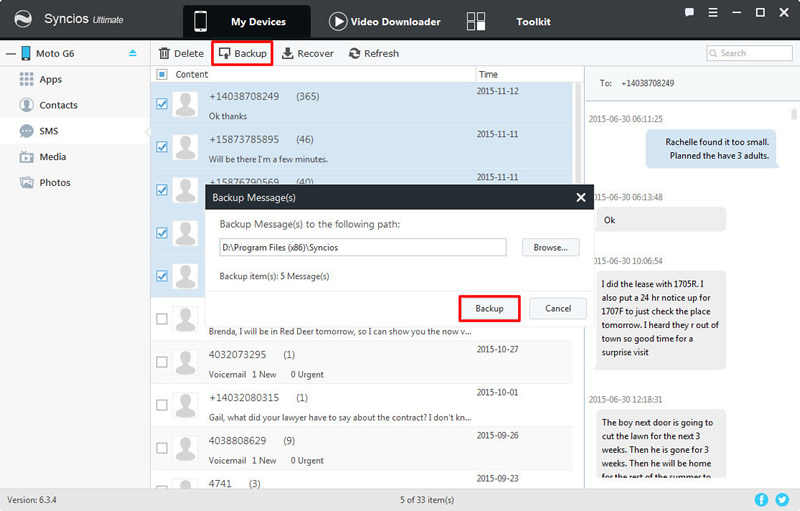The height and width of the screenshot is (511, 800).
Task: Close the Backup Message(s) dialog
Action: click(x=581, y=197)
